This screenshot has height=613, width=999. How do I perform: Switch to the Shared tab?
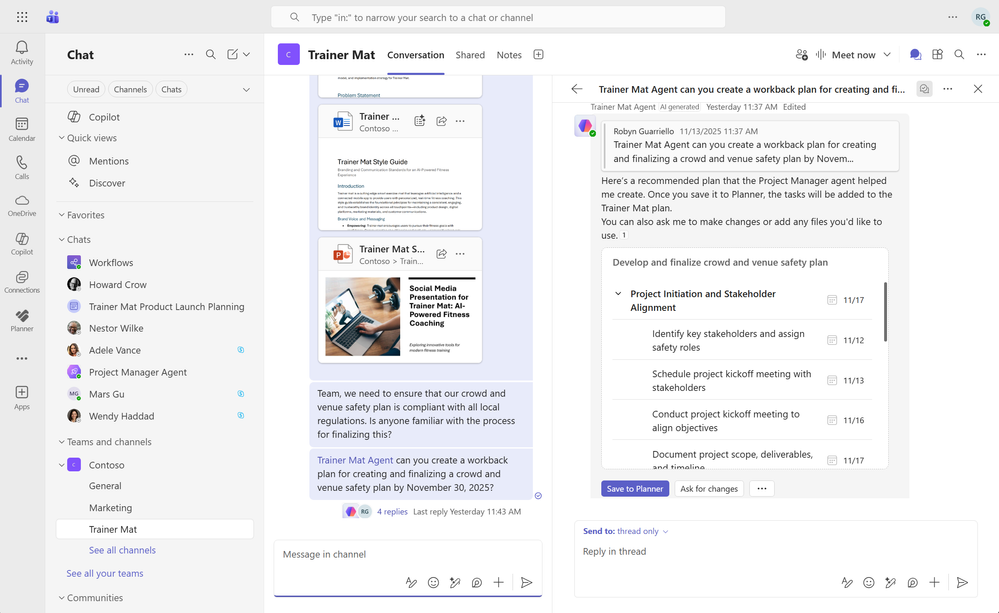point(470,55)
